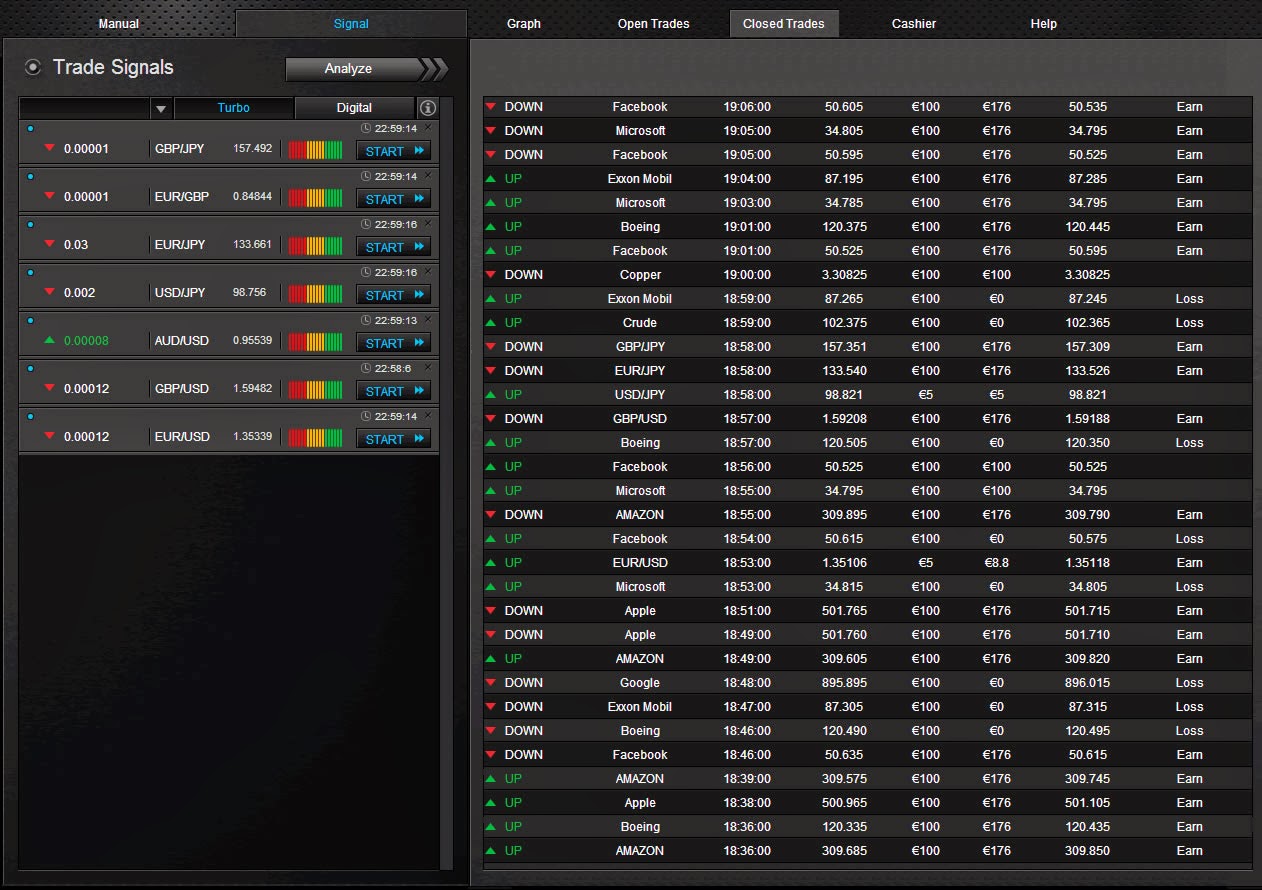Click the 895.895 entry price

845,683
